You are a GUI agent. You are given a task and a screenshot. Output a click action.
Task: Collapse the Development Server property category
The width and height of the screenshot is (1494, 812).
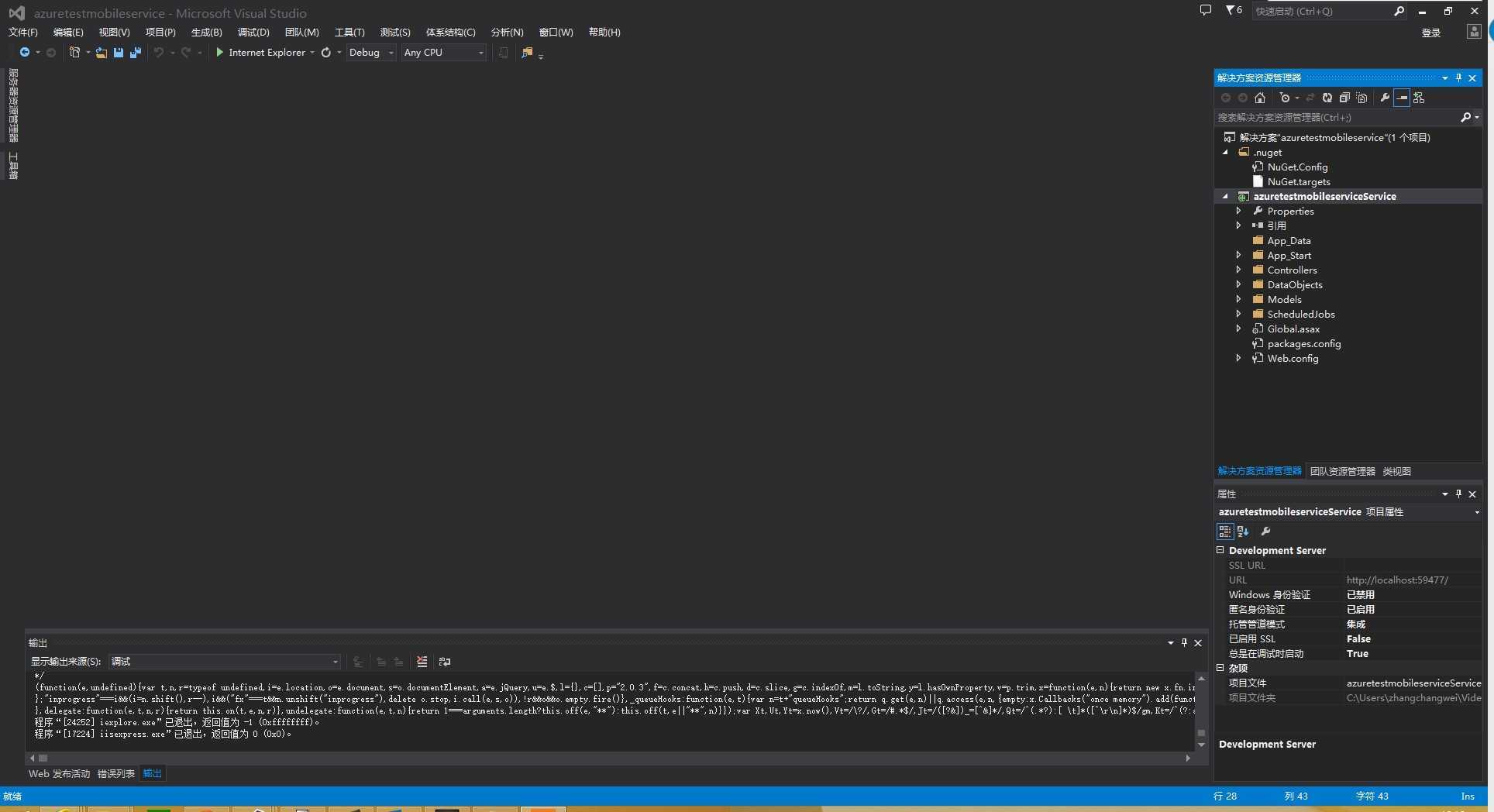click(1220, 550)
